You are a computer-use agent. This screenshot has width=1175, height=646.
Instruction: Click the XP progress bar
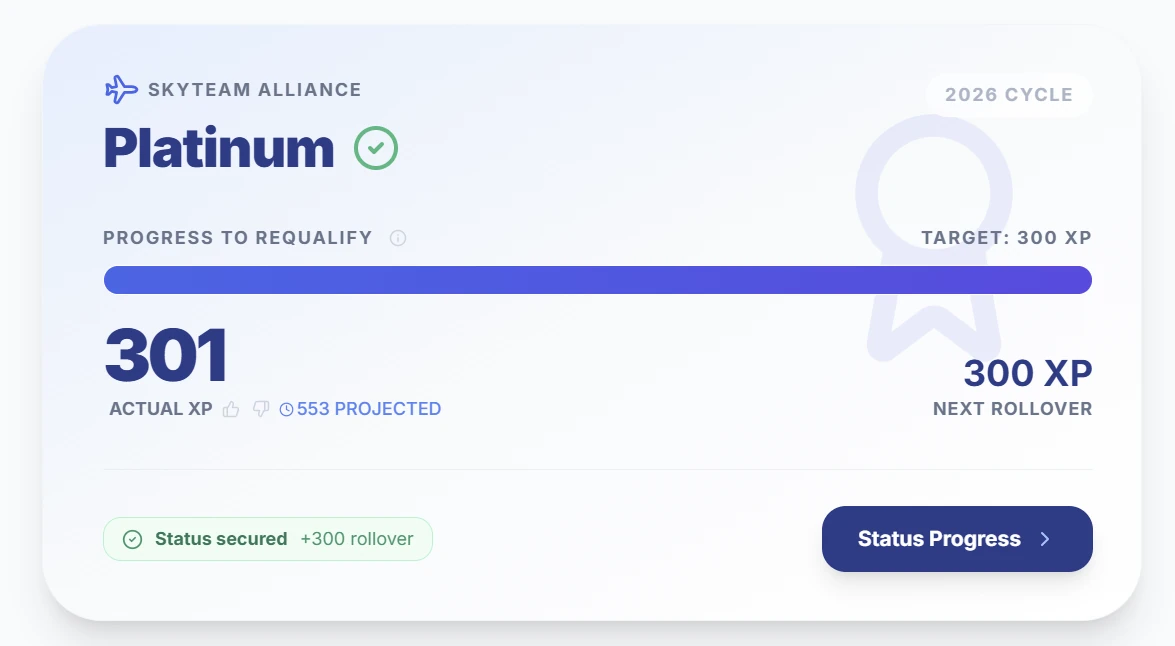click(597, 280)
